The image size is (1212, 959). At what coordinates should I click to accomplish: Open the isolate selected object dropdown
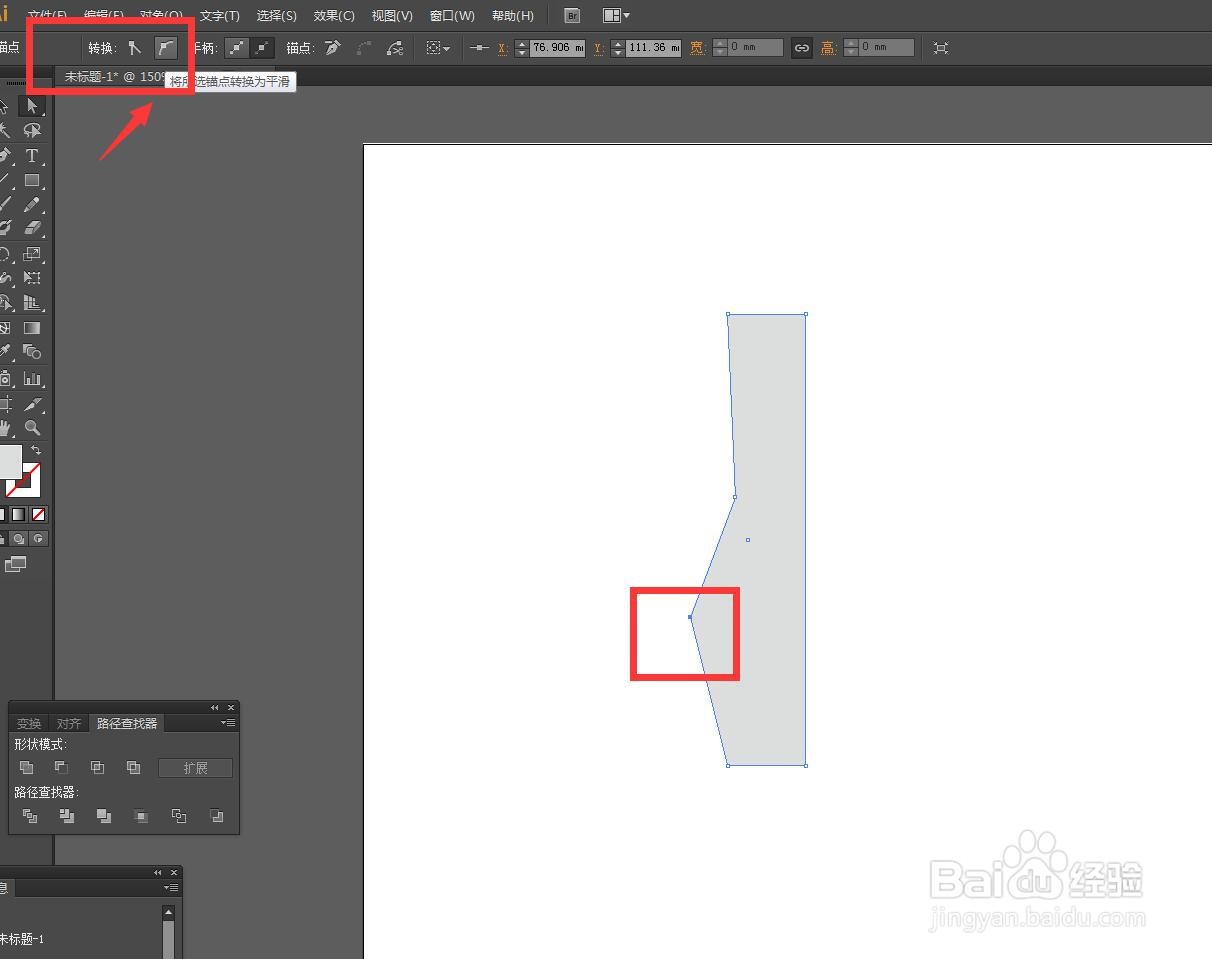click(438, 47)
